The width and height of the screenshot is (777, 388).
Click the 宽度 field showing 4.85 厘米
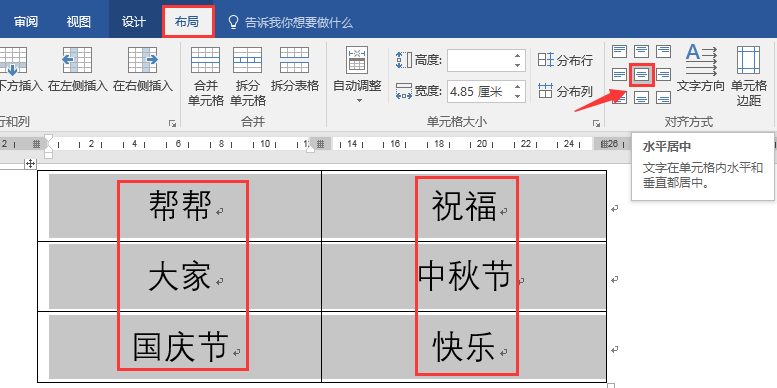coord(479,91)
